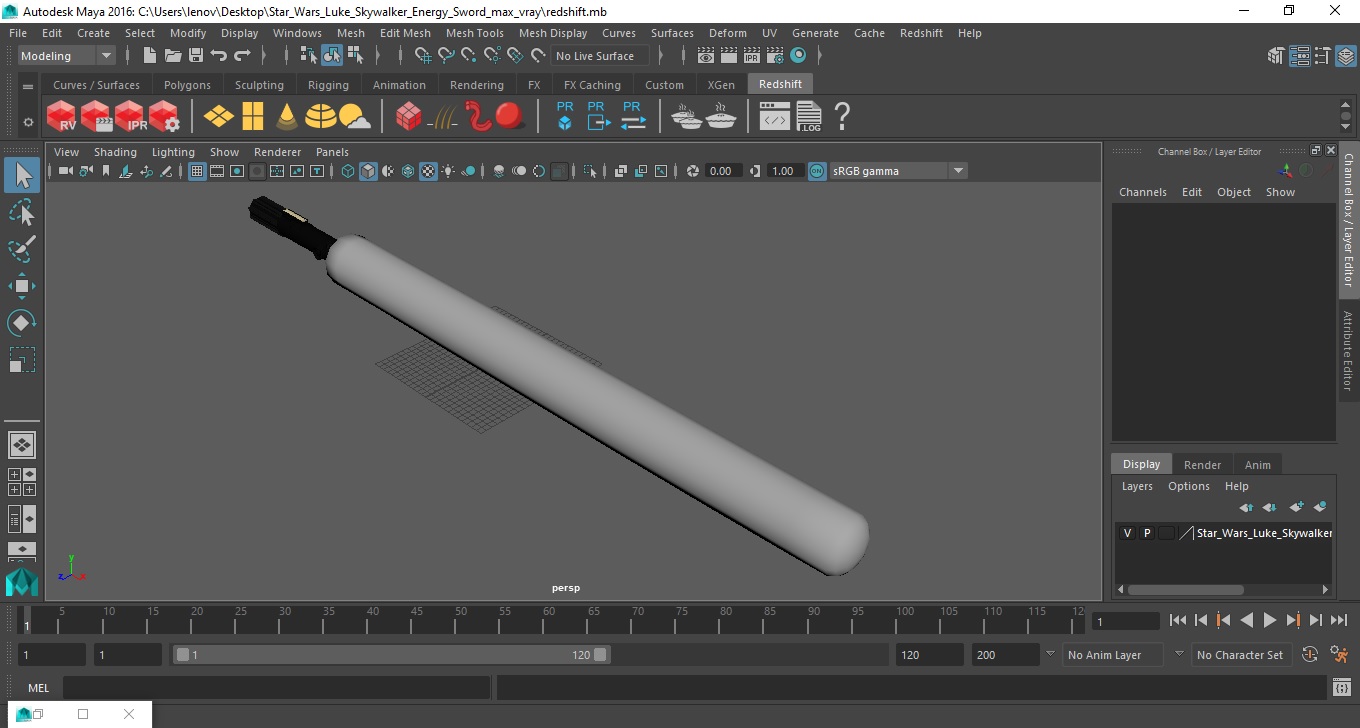The width and height of the screenshot is (1360, 728).
Task: Toggle textured display checker icon
Action: (x=428, y=171)
